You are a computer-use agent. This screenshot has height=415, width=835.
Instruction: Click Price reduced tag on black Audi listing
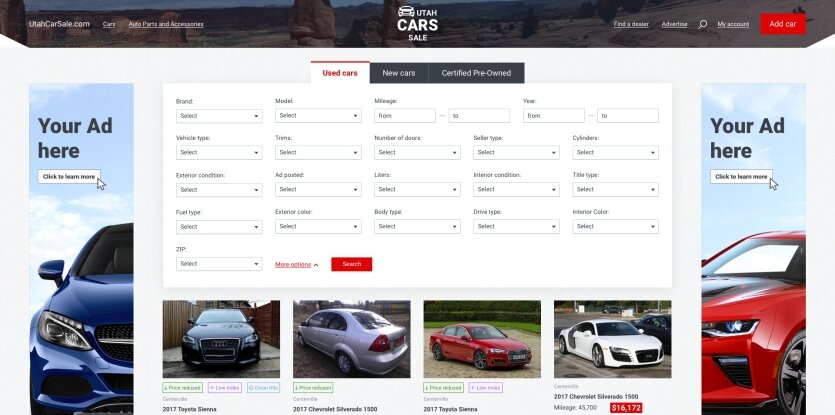[x=183, y=388]
